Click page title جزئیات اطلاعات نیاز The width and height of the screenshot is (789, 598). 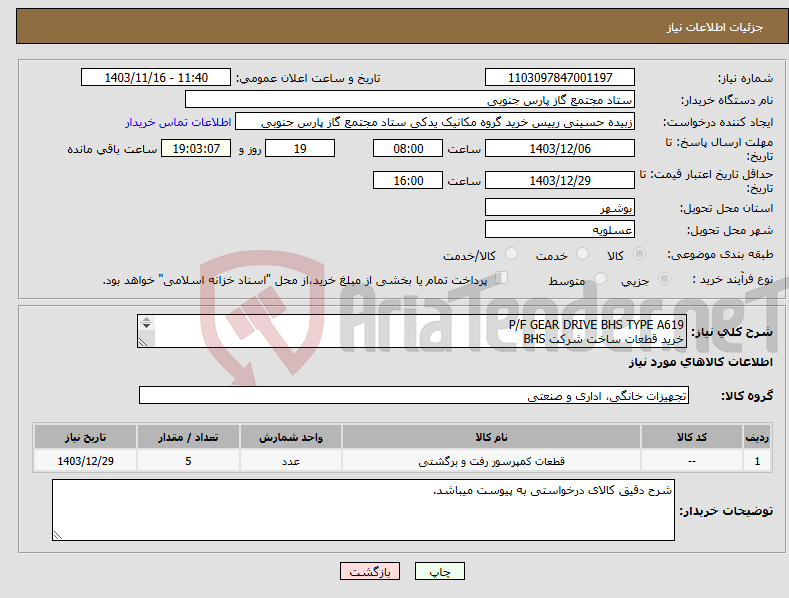715,27
